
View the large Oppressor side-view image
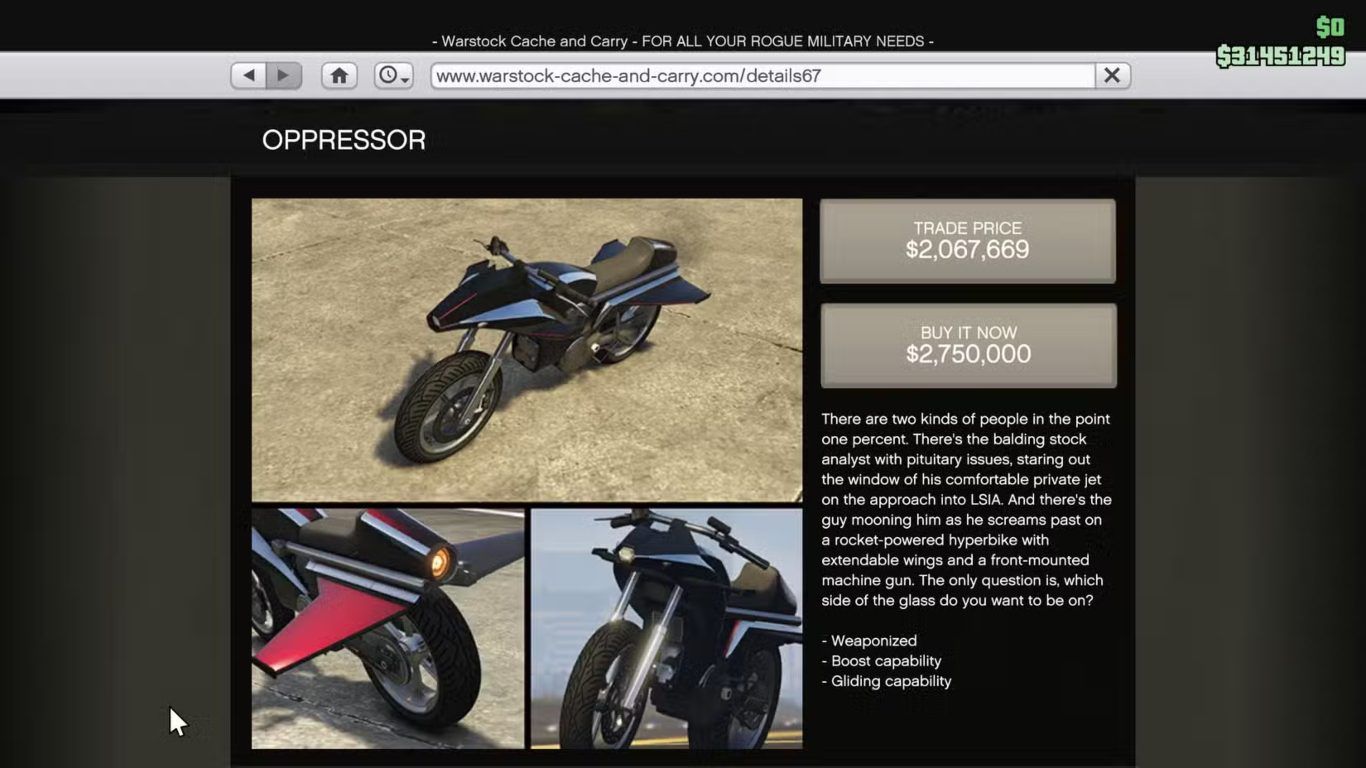(x=527, y=350)
